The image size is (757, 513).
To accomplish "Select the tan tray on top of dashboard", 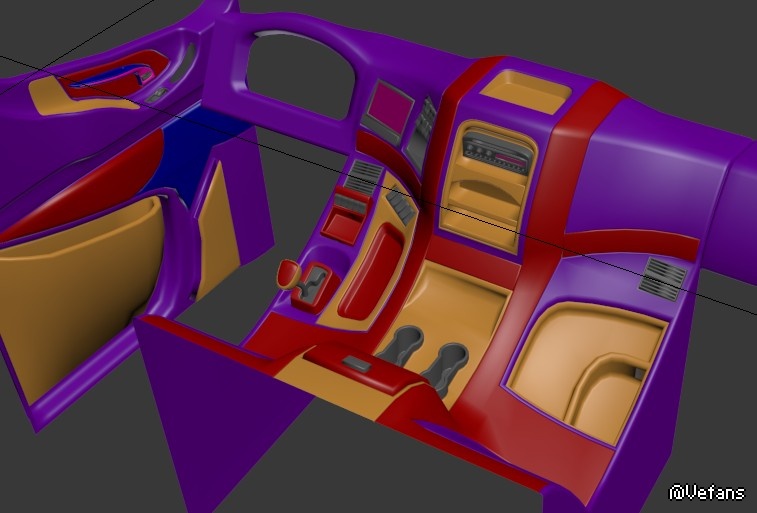I will [x=525, y=92].
